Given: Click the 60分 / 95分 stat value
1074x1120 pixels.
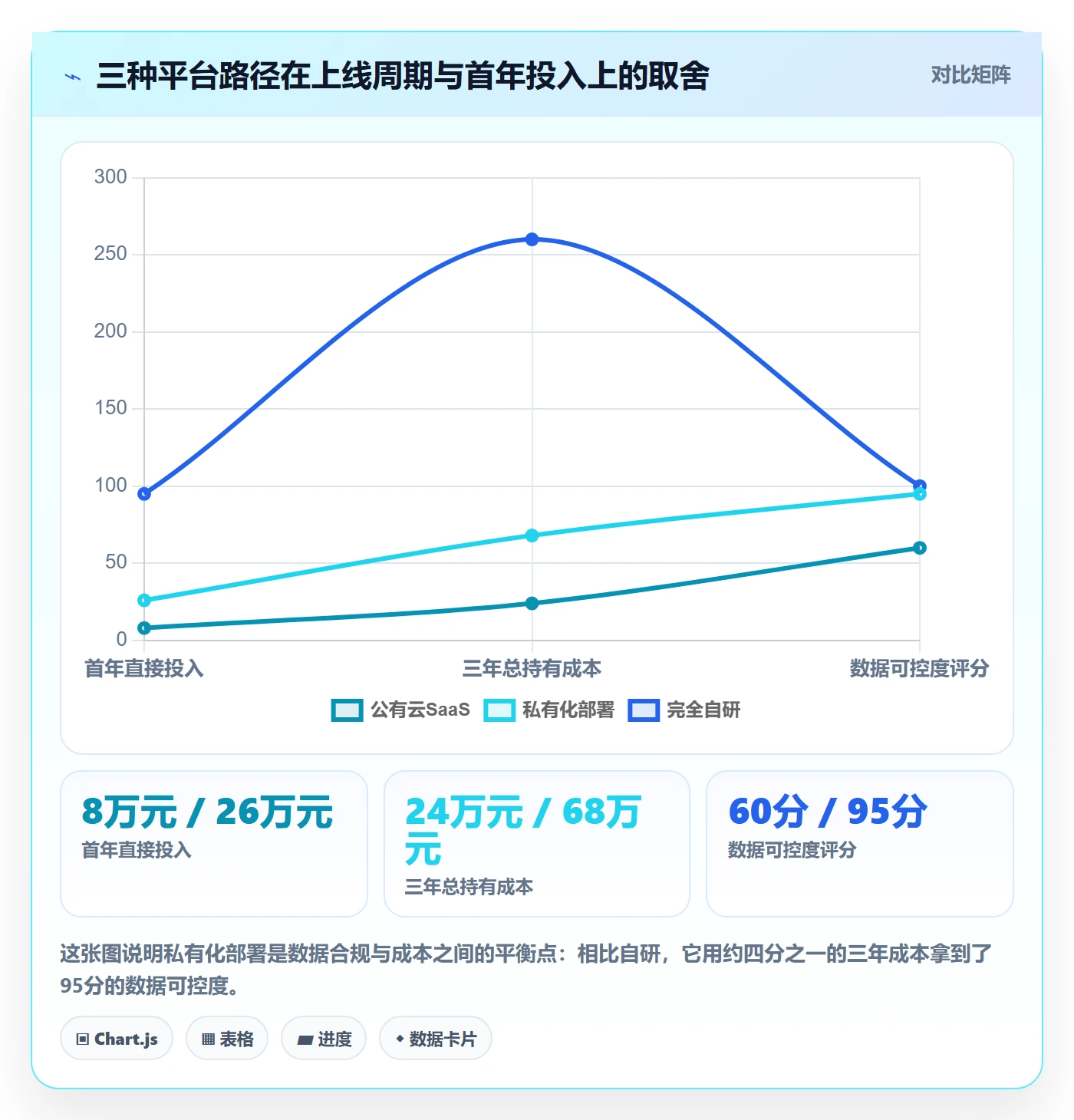Looking at the screenshot, I should [x=828, y=812].
